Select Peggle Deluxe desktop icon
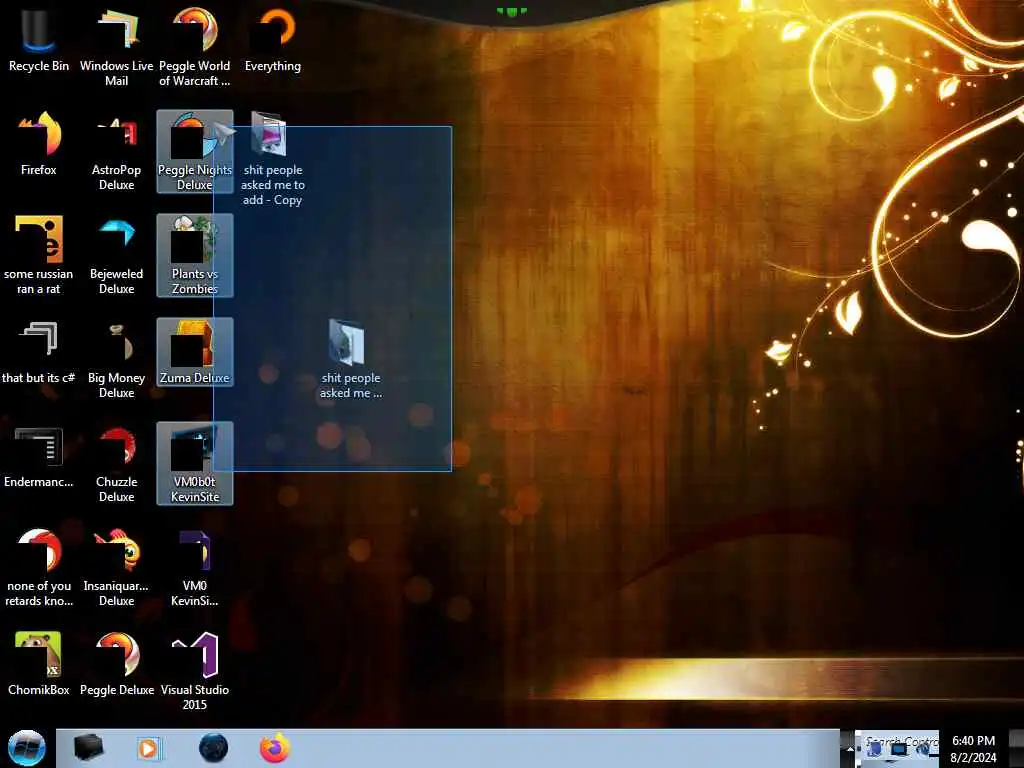 (x=116, y=664)
